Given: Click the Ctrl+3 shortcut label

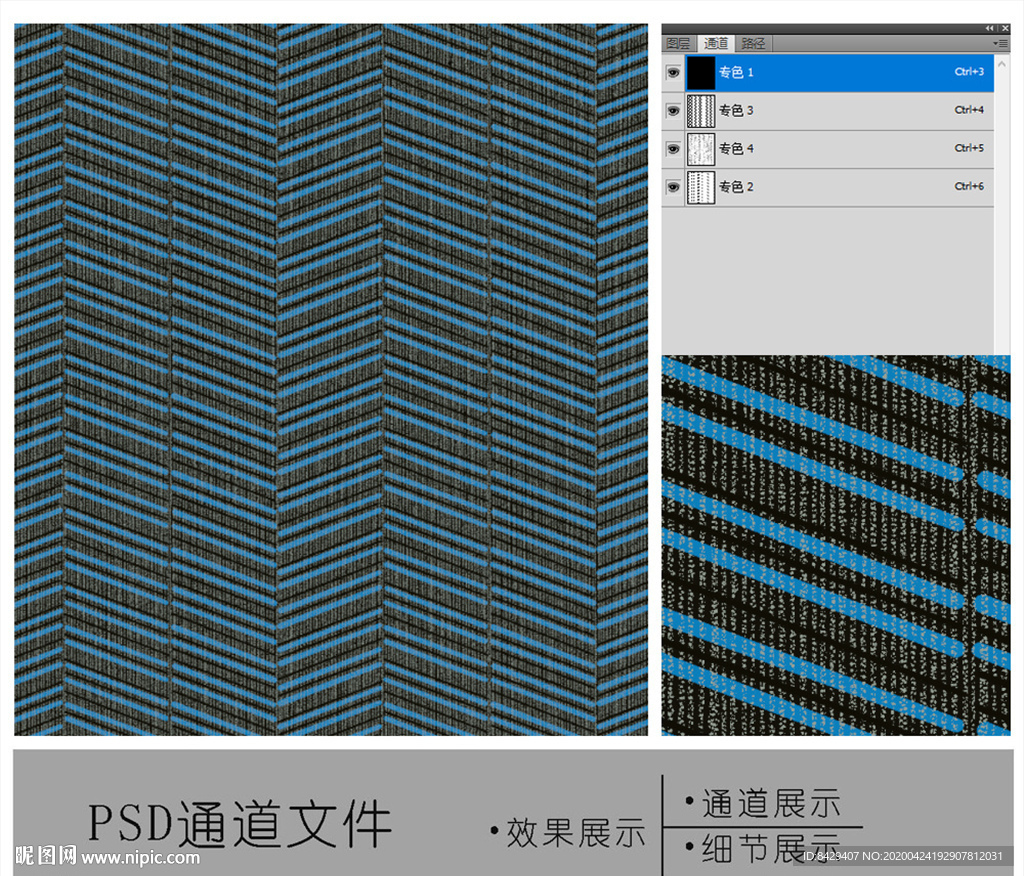Looking at the screenshot, I should tap(969, 72).
